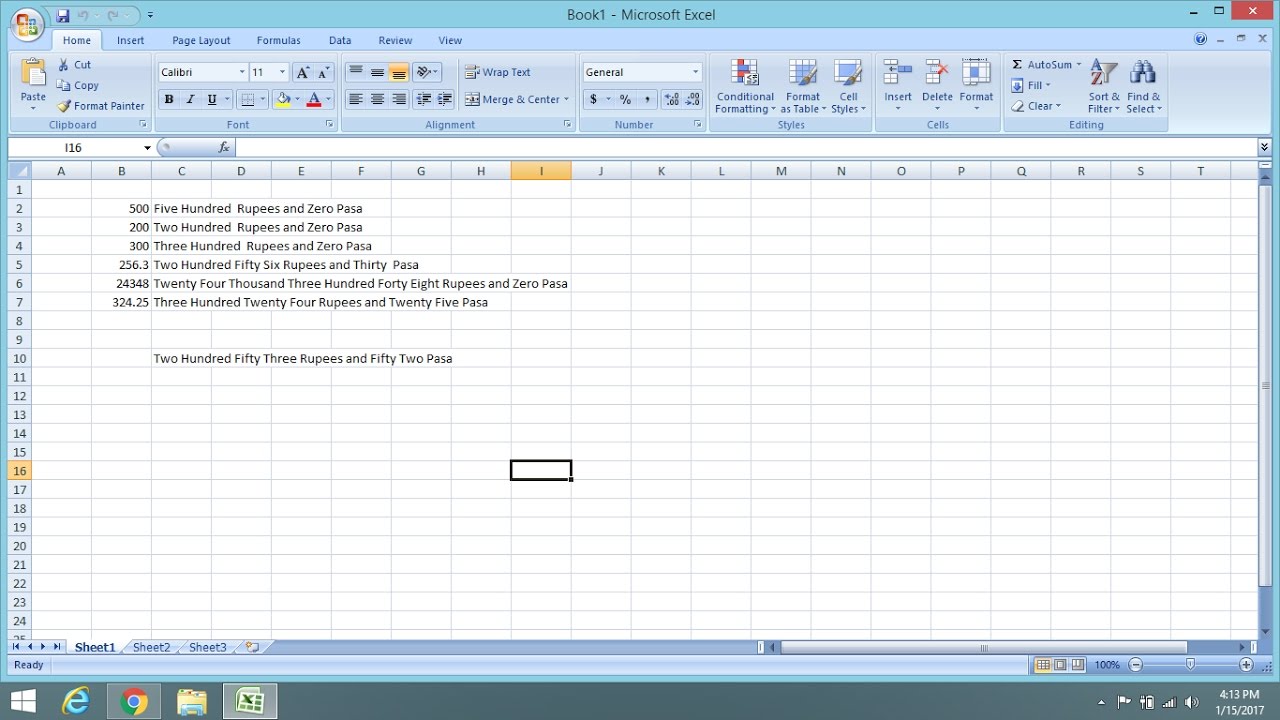The image size is (1280, 720).
Task: Copy the selected cell
Action: tap(78, 85)
